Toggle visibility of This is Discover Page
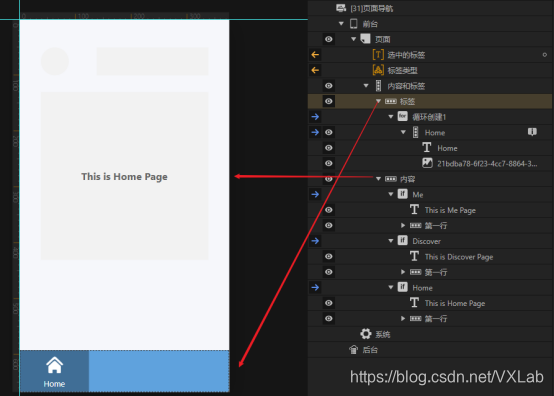The height and width of the screenshot is (396, 554). 329,256
